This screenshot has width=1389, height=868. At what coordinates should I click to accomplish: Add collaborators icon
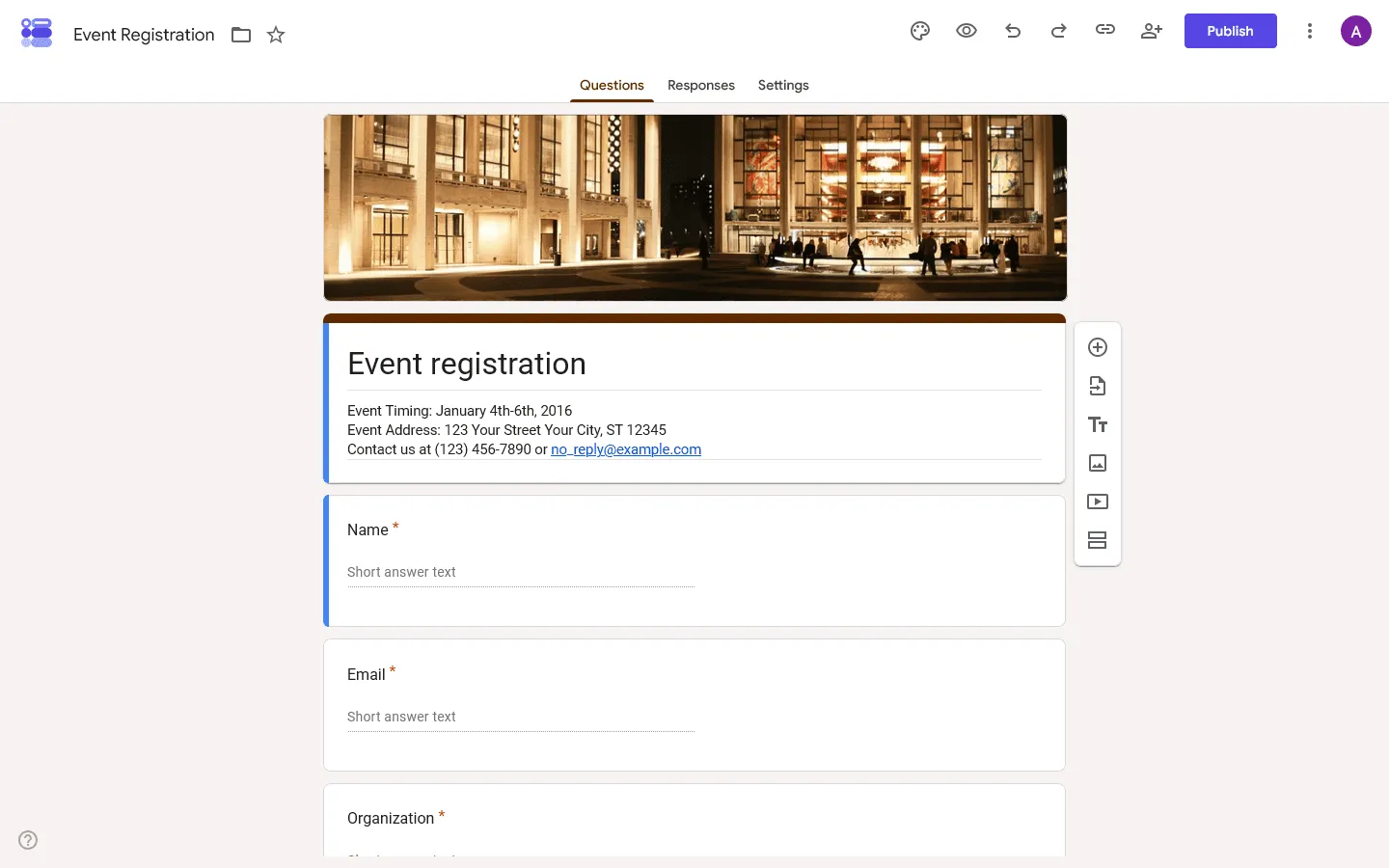point(1152,31)
